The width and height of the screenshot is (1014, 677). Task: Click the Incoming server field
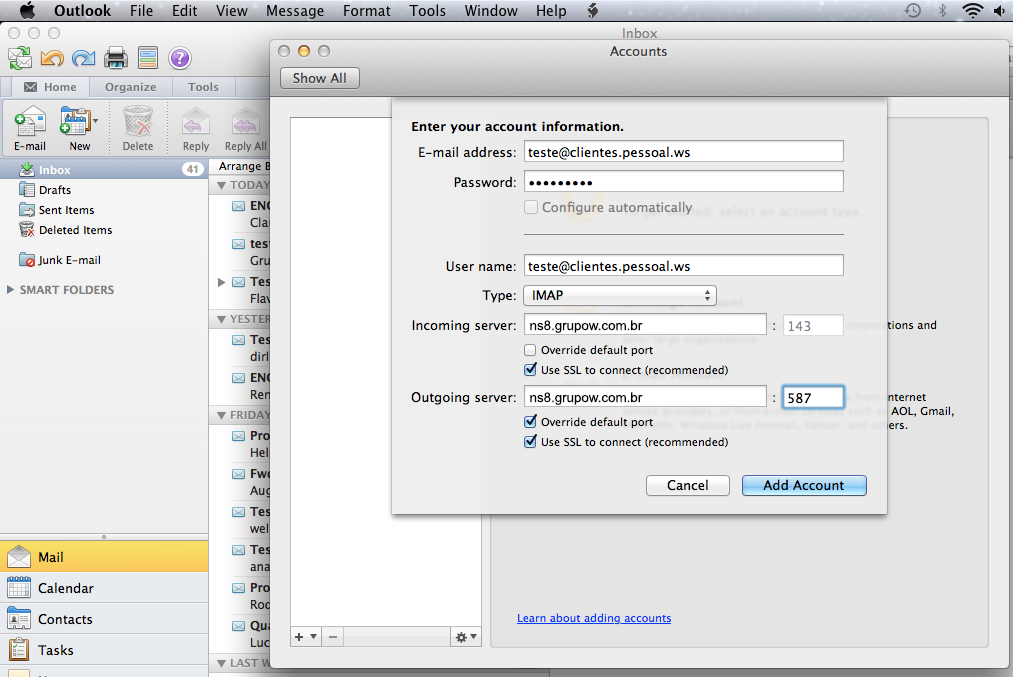(x=645, y=325)
